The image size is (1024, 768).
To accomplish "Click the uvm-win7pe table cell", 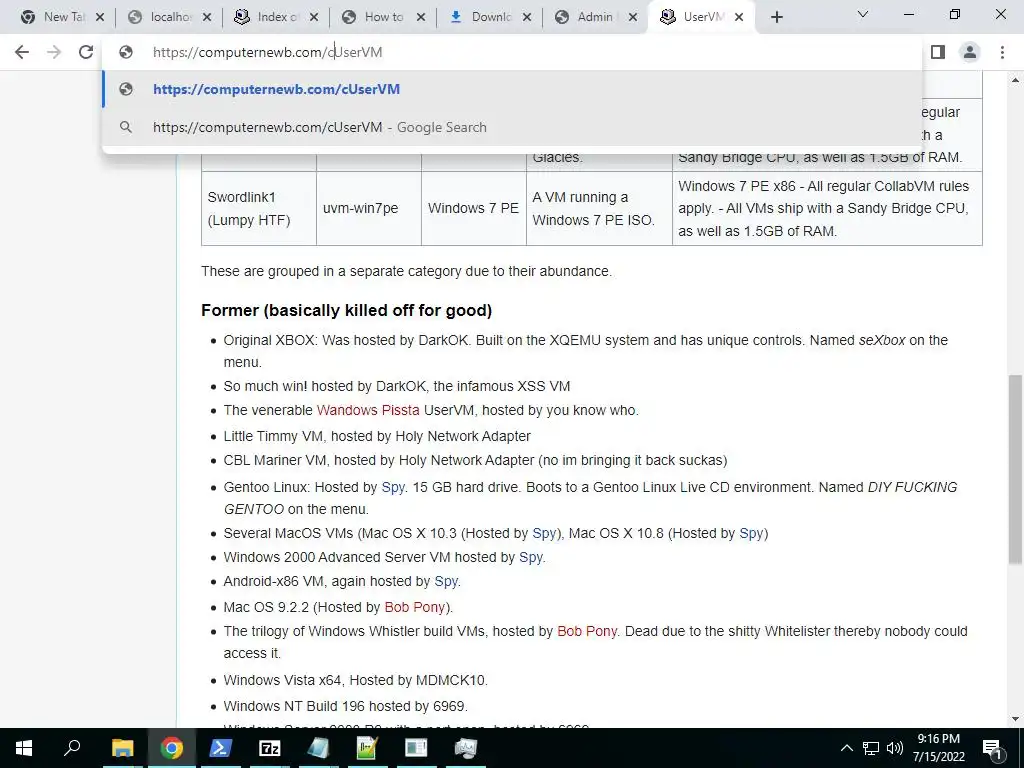I will pos(369,208).
